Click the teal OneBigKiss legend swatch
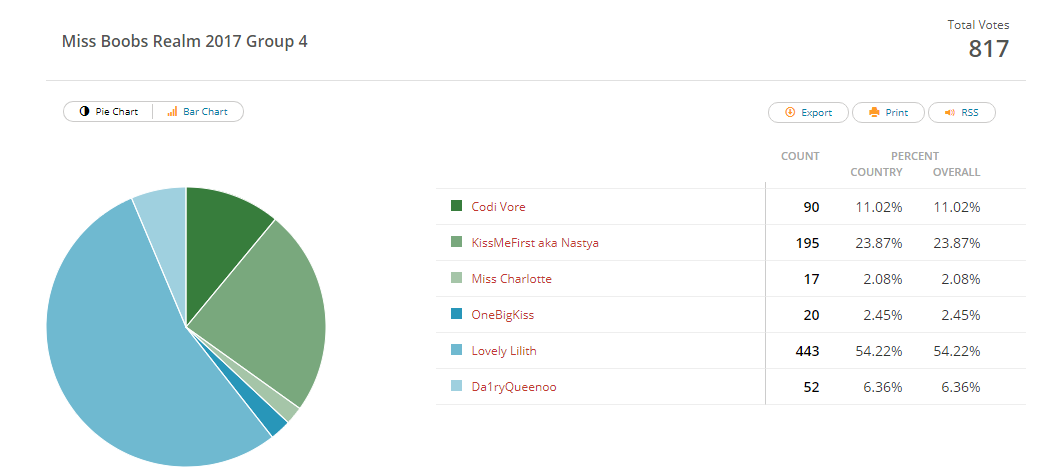 pyautogui.click(x=457, y=314)
